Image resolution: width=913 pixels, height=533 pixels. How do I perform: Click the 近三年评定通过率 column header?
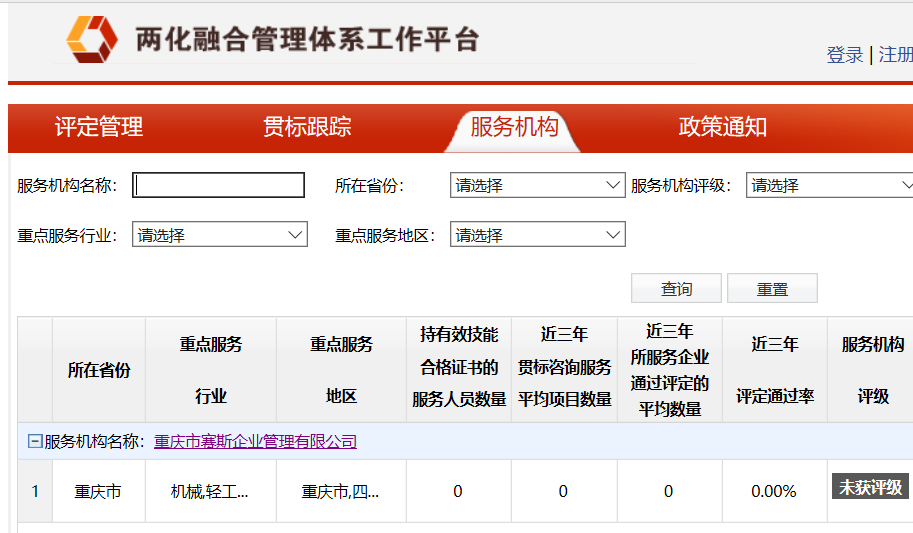coord(775,370)
